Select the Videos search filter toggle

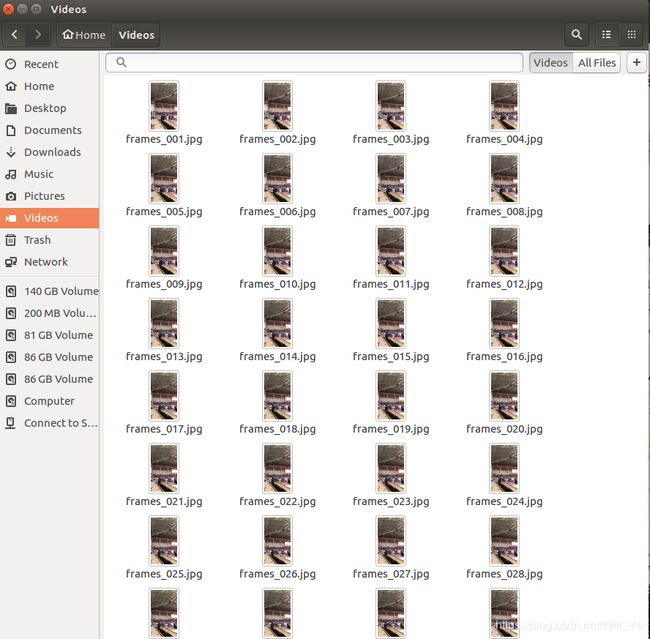tap(551, 63)
